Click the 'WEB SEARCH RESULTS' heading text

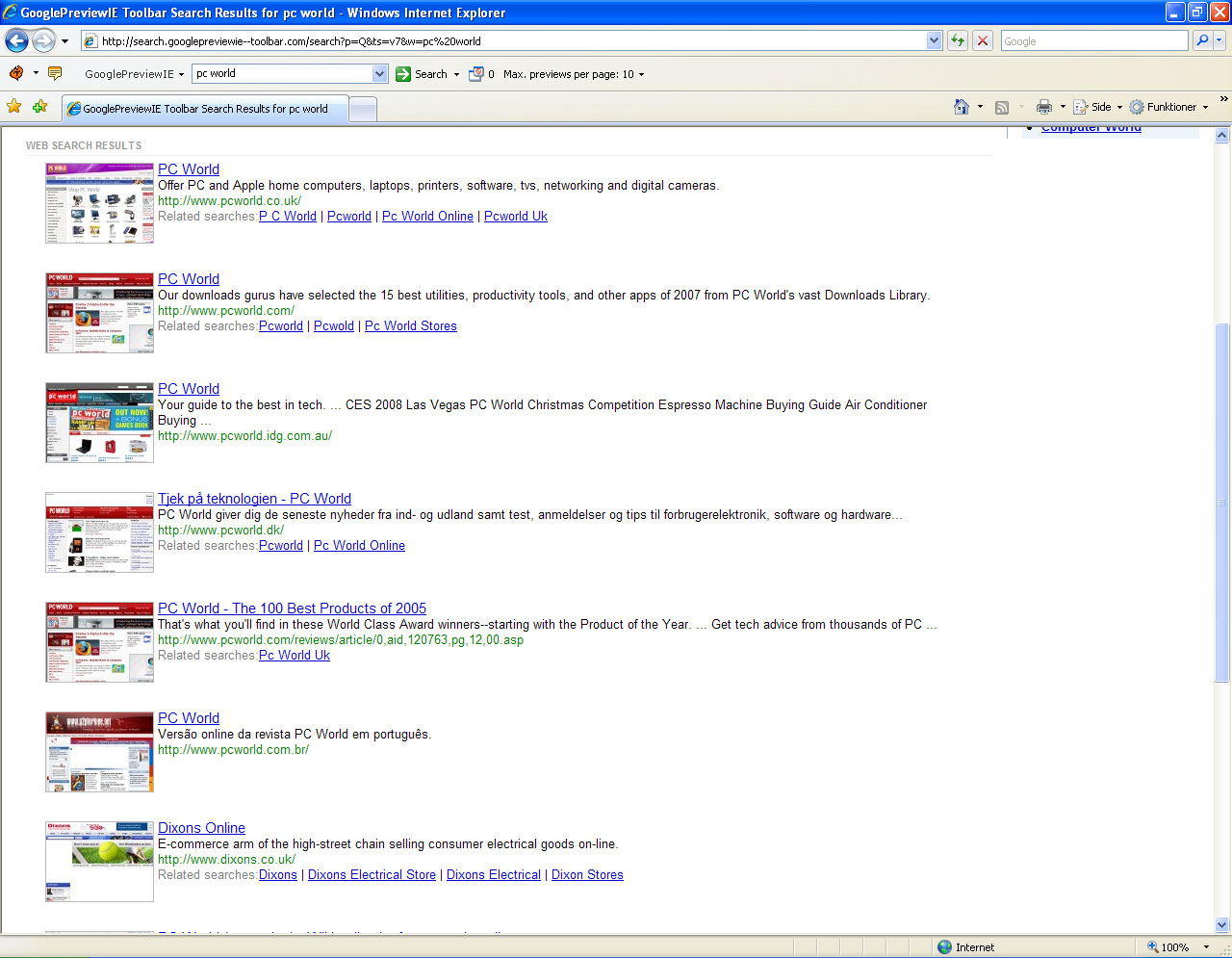pos(84,145)
